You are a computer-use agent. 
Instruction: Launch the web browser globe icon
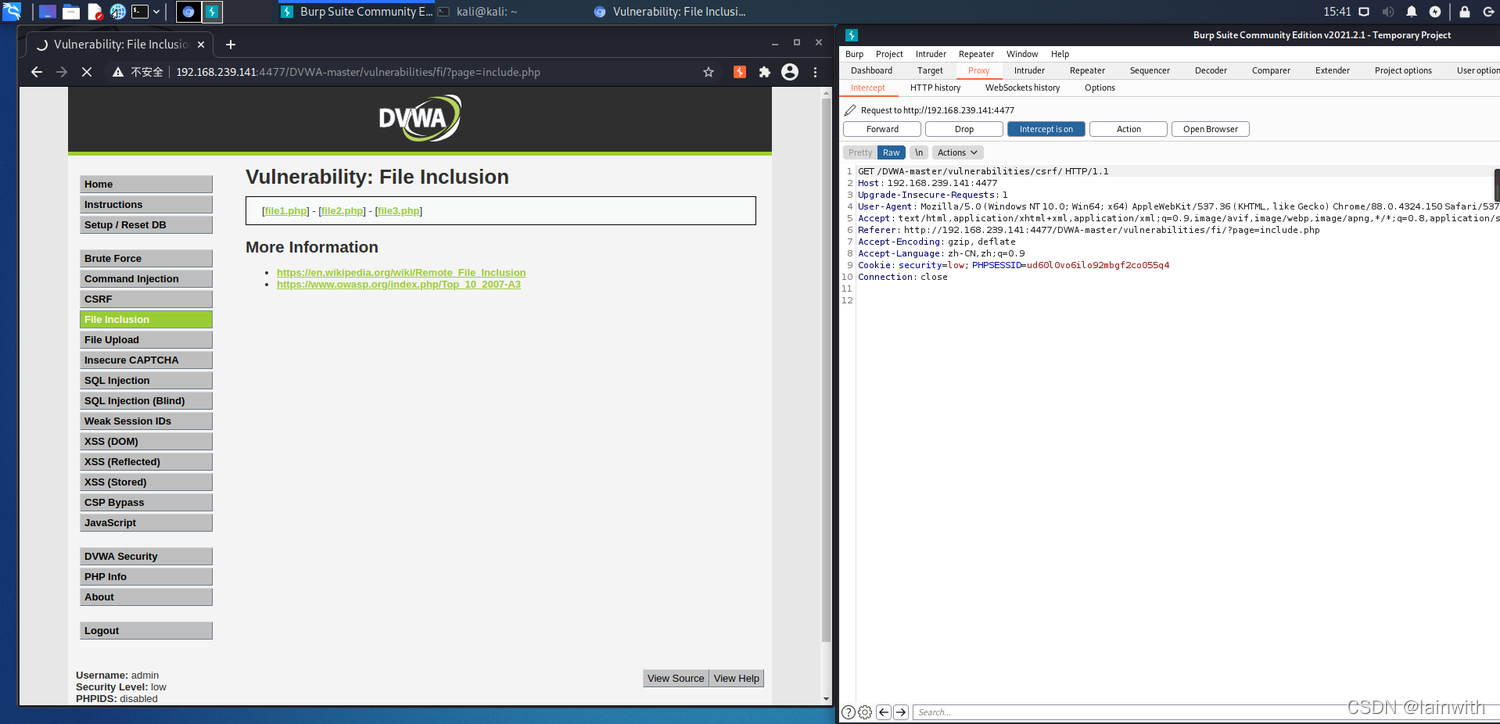point(118,12)
